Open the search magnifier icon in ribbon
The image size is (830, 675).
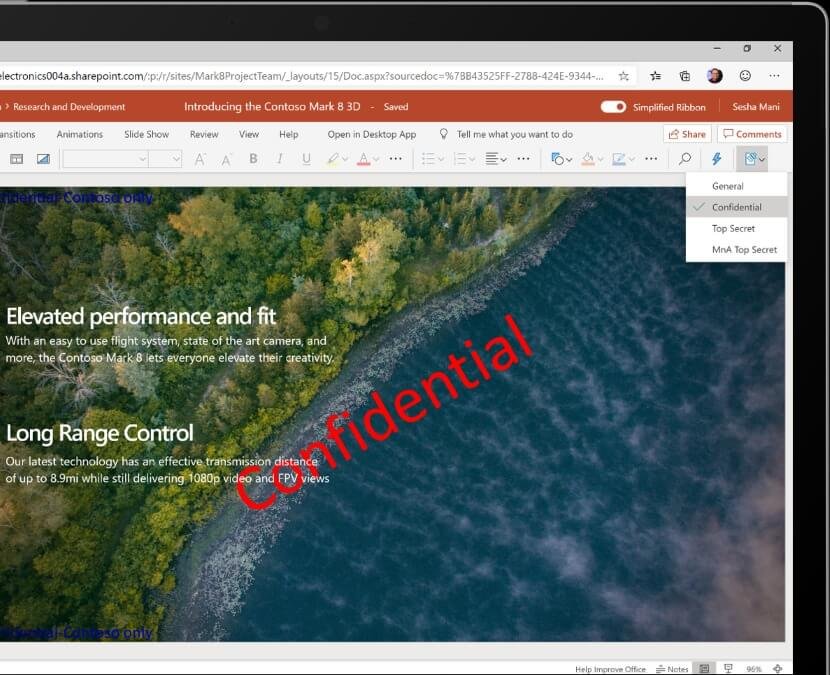[685, 159]
